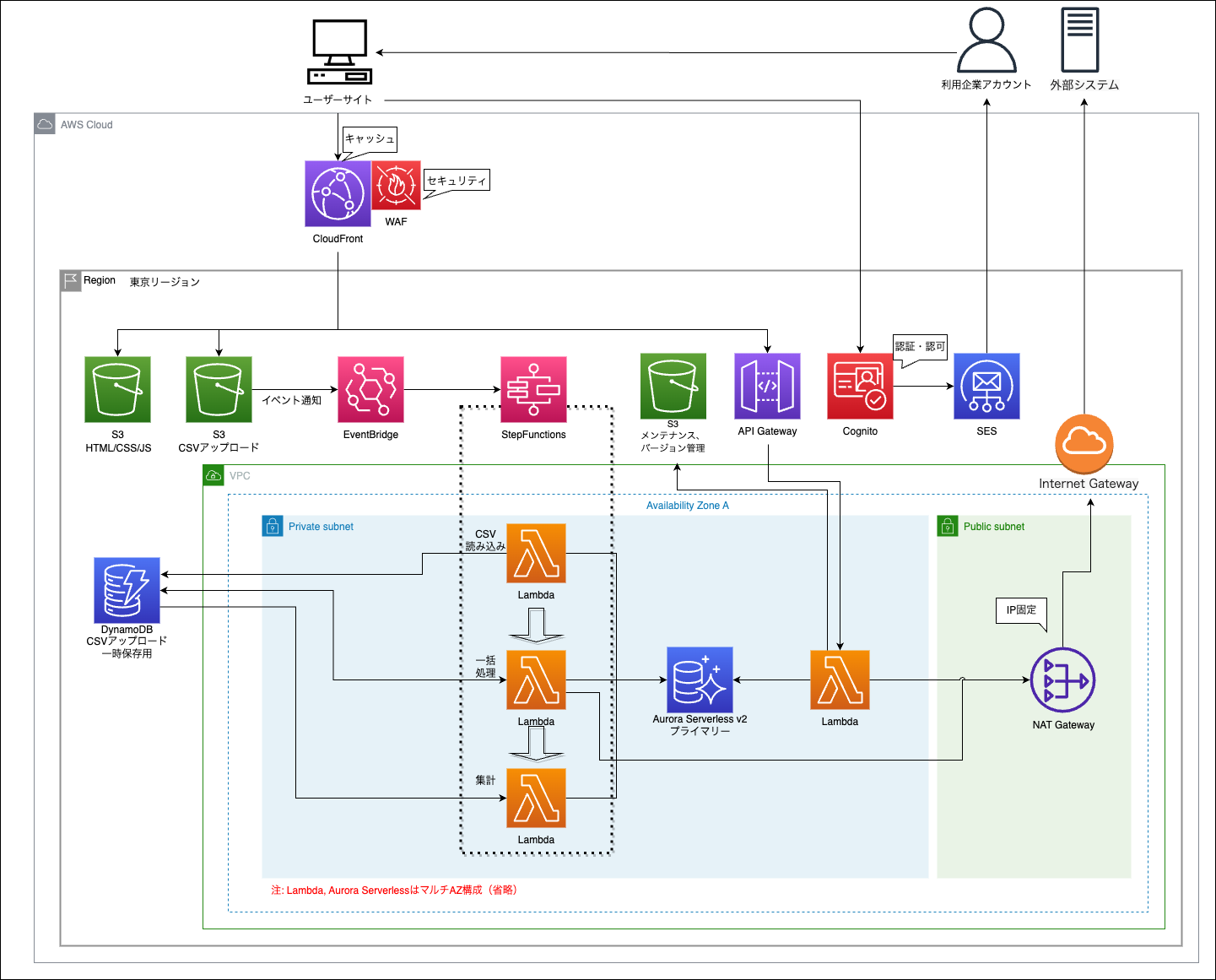The height and width of the screenshot is (980, 1216).
Task: Select the StepFunctions icon
Action: pos(534,391)
